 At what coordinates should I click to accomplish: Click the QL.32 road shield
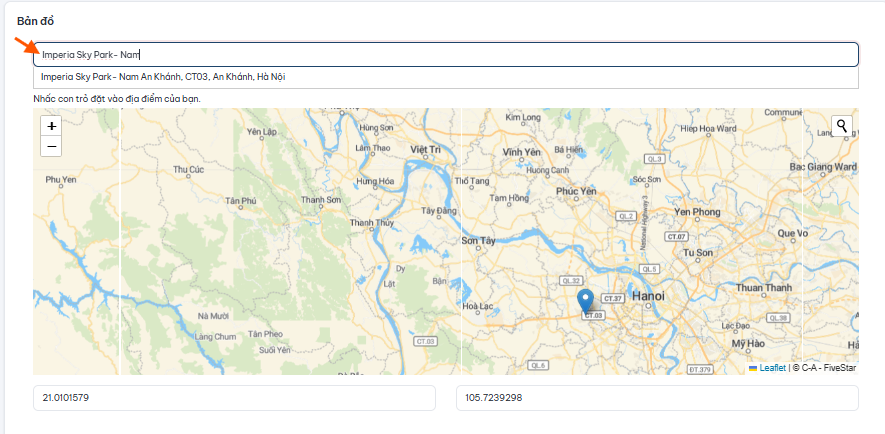(x=571, y=280)
